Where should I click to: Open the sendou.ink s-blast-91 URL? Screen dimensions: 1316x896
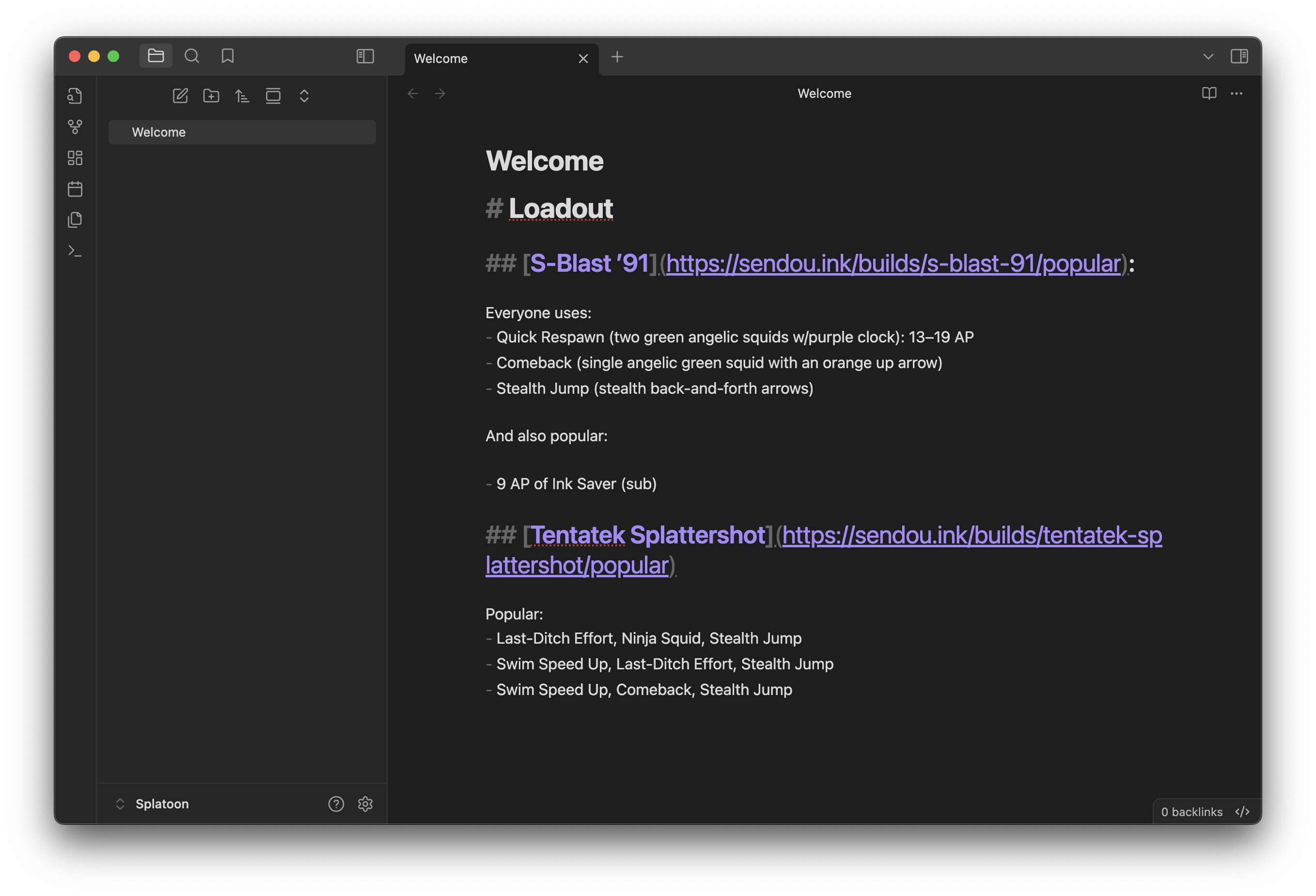[893, 264]
